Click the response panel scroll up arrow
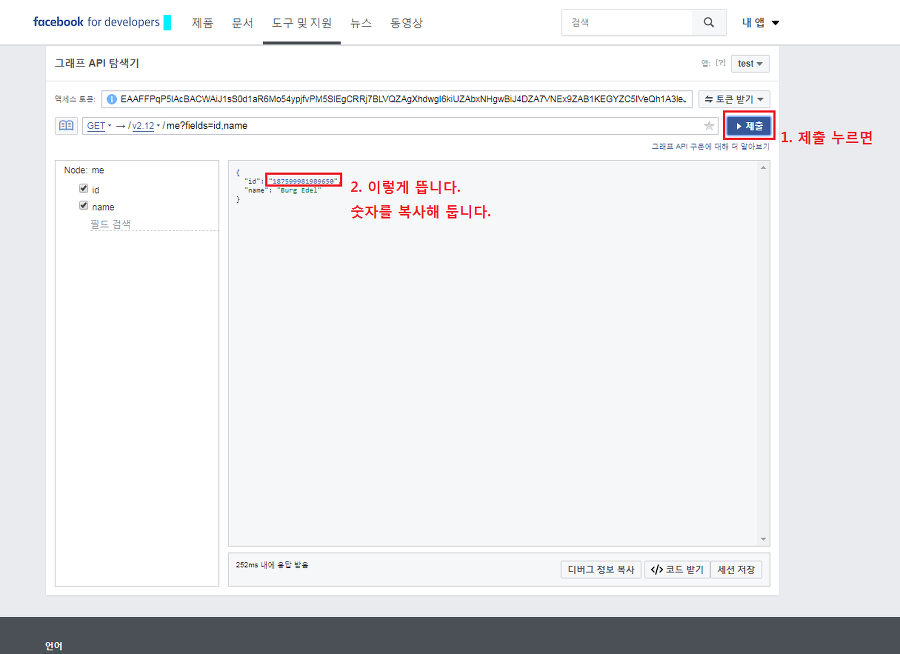Screen dimensions: 900x654 pyautogui.click(x=763, y=168)
